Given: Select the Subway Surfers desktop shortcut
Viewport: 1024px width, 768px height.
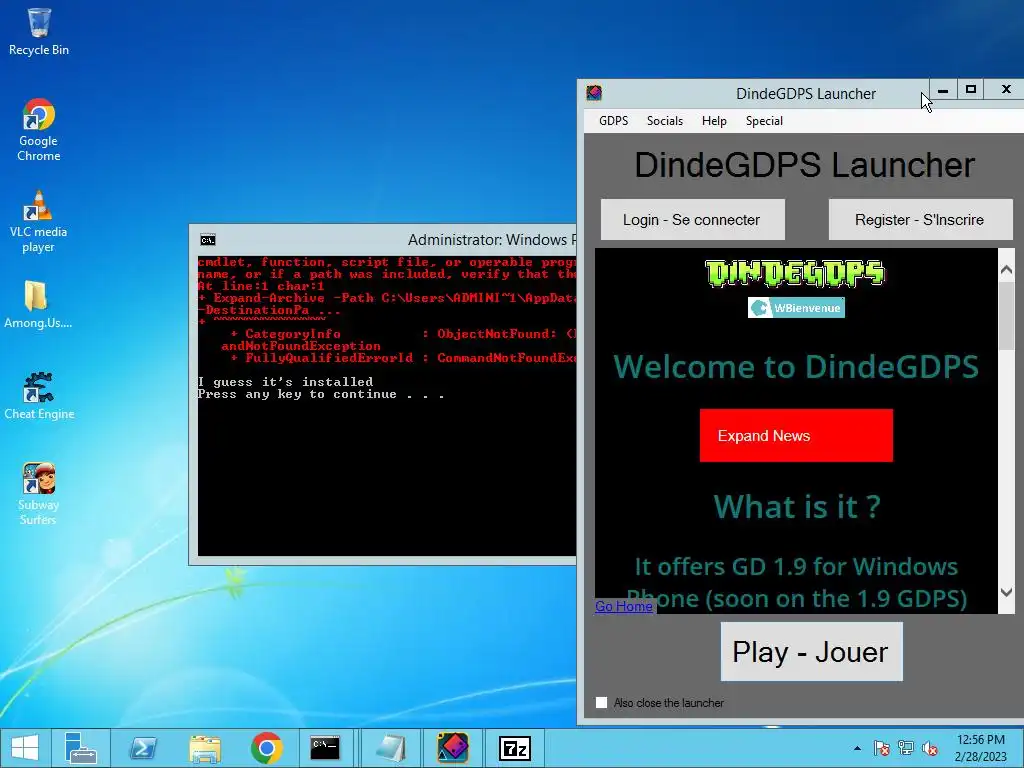Looking at the screenshot, I should [x=38, y=493].
